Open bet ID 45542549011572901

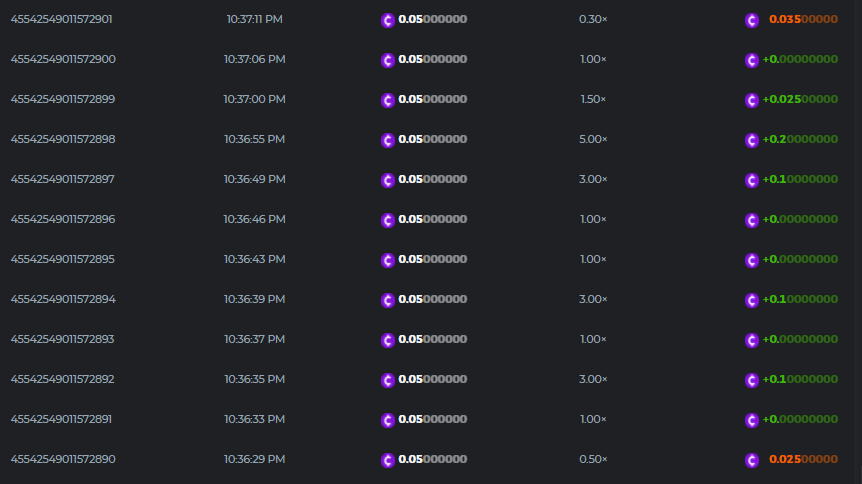click(61, 19)
